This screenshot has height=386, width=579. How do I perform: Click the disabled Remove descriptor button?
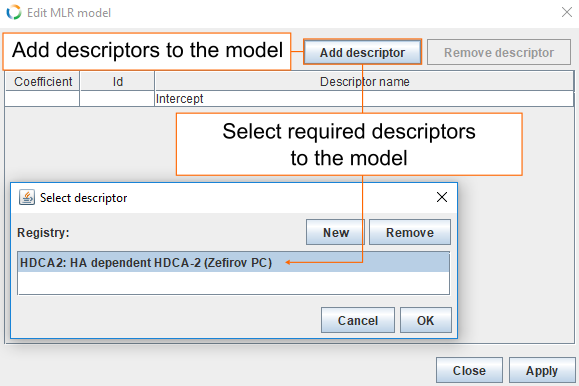pyautogui.click(x=499, y=52)
